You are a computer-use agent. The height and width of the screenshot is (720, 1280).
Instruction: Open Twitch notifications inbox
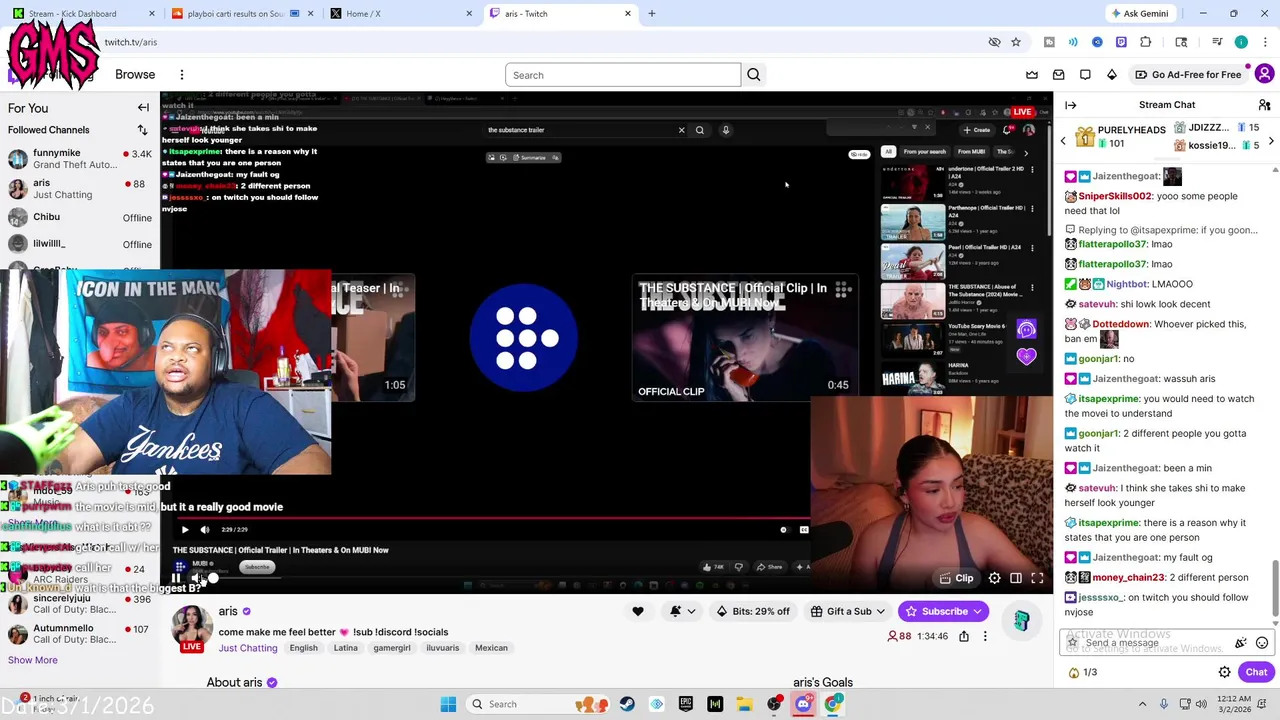click(1059, 75)
